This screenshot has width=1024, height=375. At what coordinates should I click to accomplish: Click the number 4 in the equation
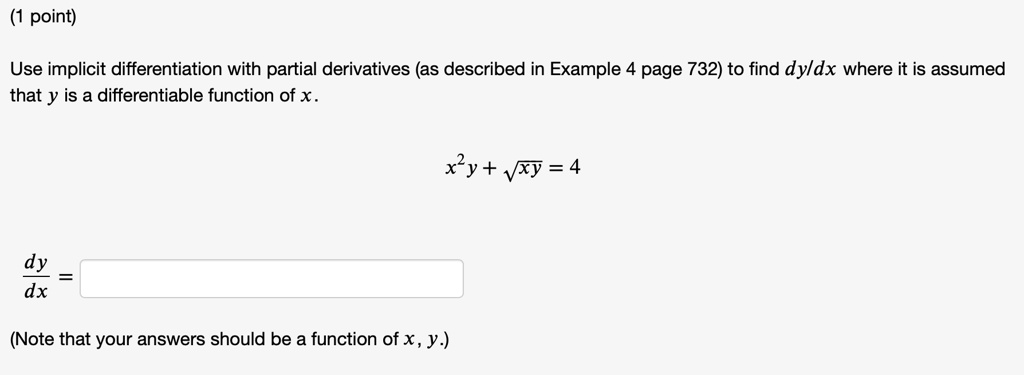click(575, 168)
